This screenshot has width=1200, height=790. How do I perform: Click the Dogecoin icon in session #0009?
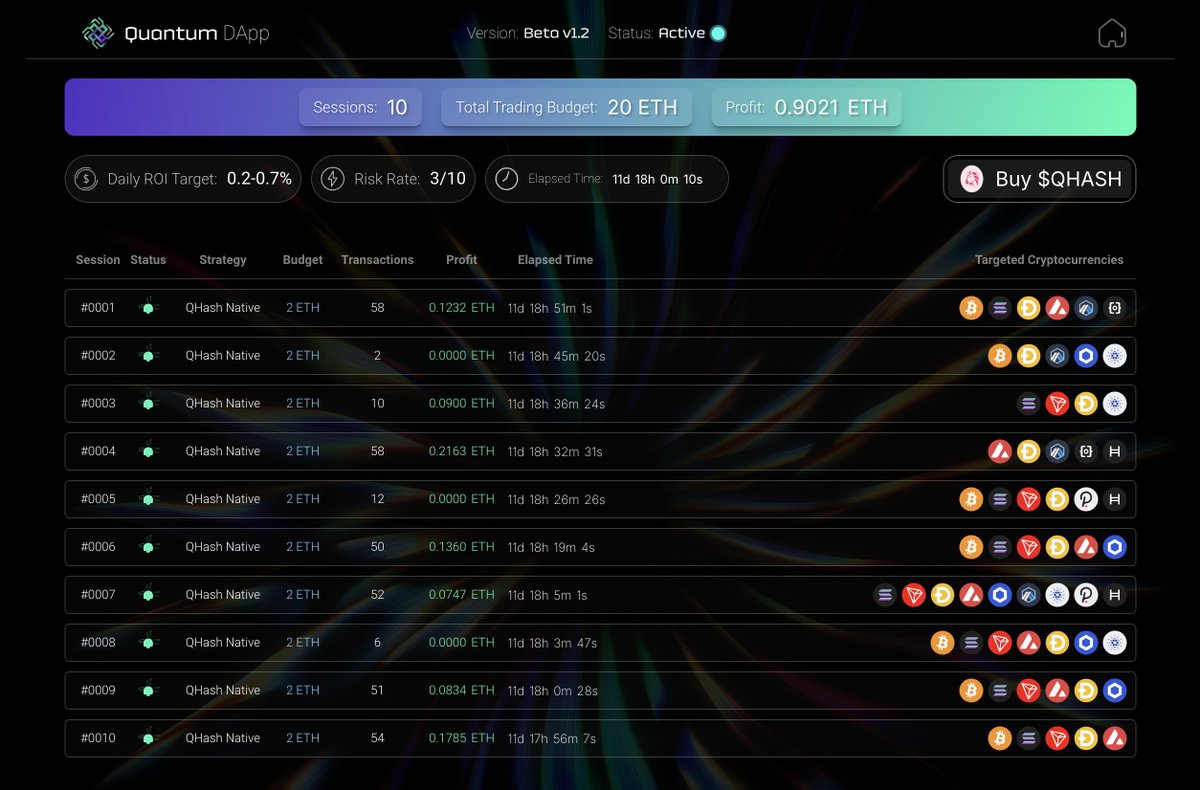[x=1086, y=690]
